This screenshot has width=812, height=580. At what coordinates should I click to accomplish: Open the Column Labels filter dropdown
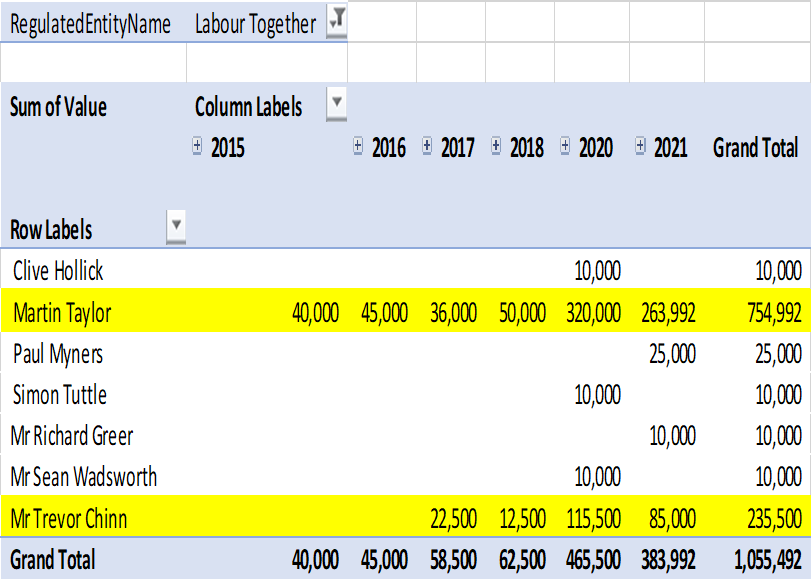337,105
